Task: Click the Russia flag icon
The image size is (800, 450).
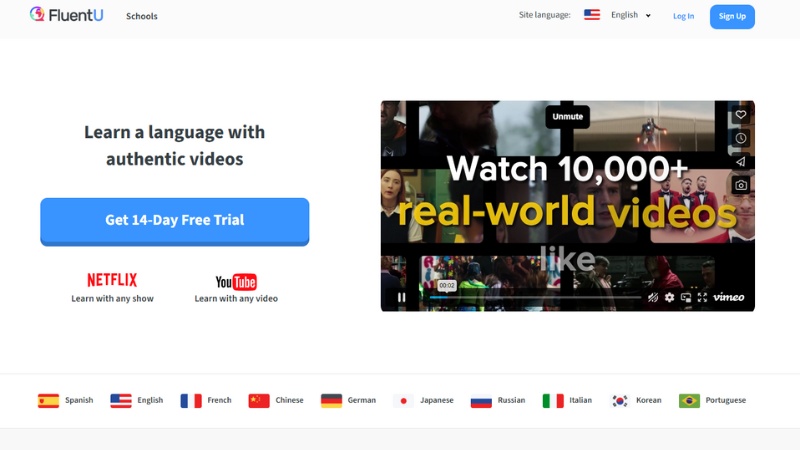Action: [481, 401]
